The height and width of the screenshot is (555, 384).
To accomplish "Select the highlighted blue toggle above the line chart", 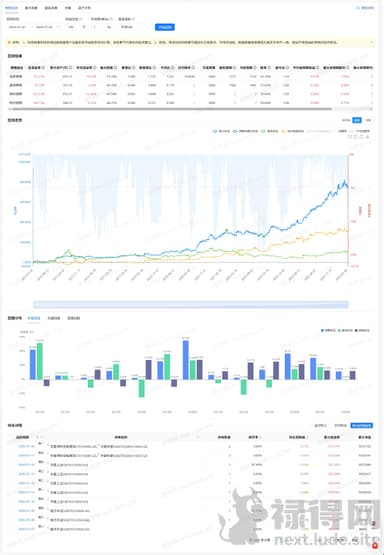I will click(357, 120).
